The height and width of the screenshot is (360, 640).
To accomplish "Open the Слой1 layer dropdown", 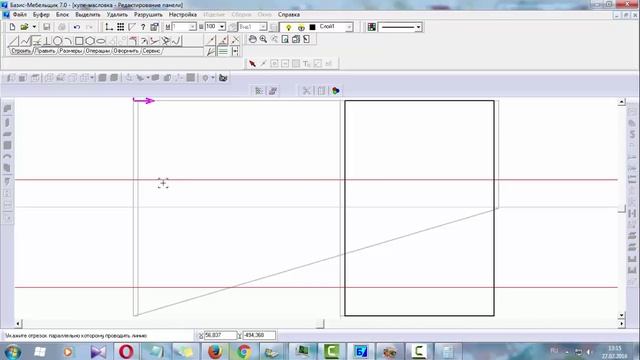I will pos(349,27).
